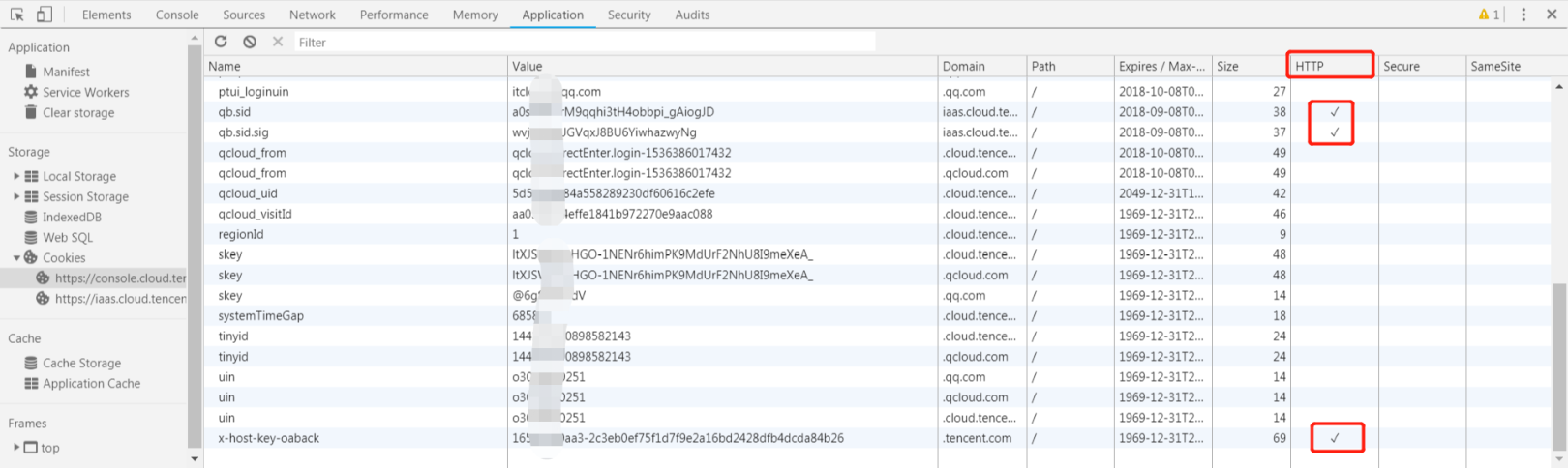Click the top frame window icon

pos(31,448)
